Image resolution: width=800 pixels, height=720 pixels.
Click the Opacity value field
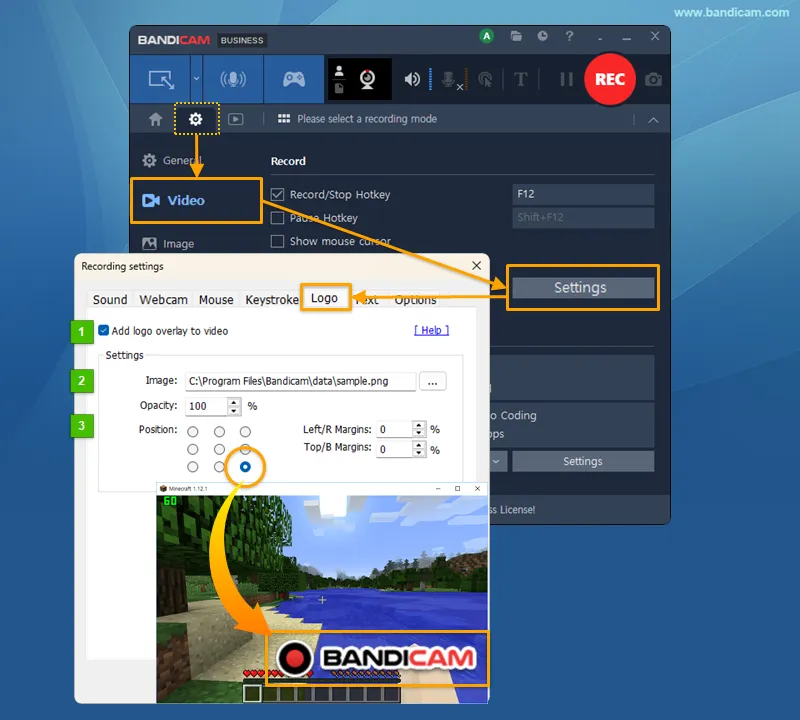click(x=206, y=406)
